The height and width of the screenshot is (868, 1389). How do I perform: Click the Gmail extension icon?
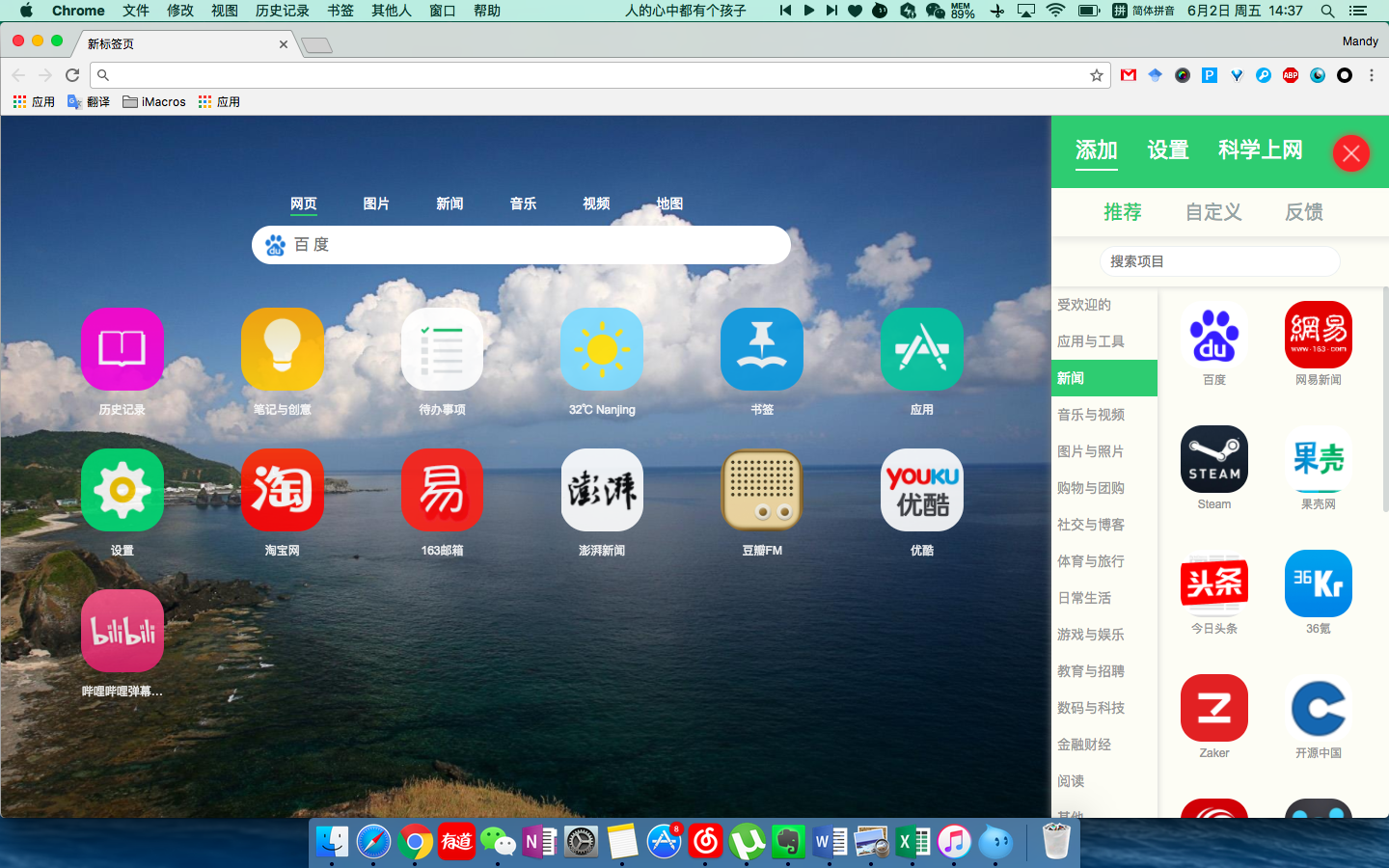pyautogui.click(x=1129, y=75)
